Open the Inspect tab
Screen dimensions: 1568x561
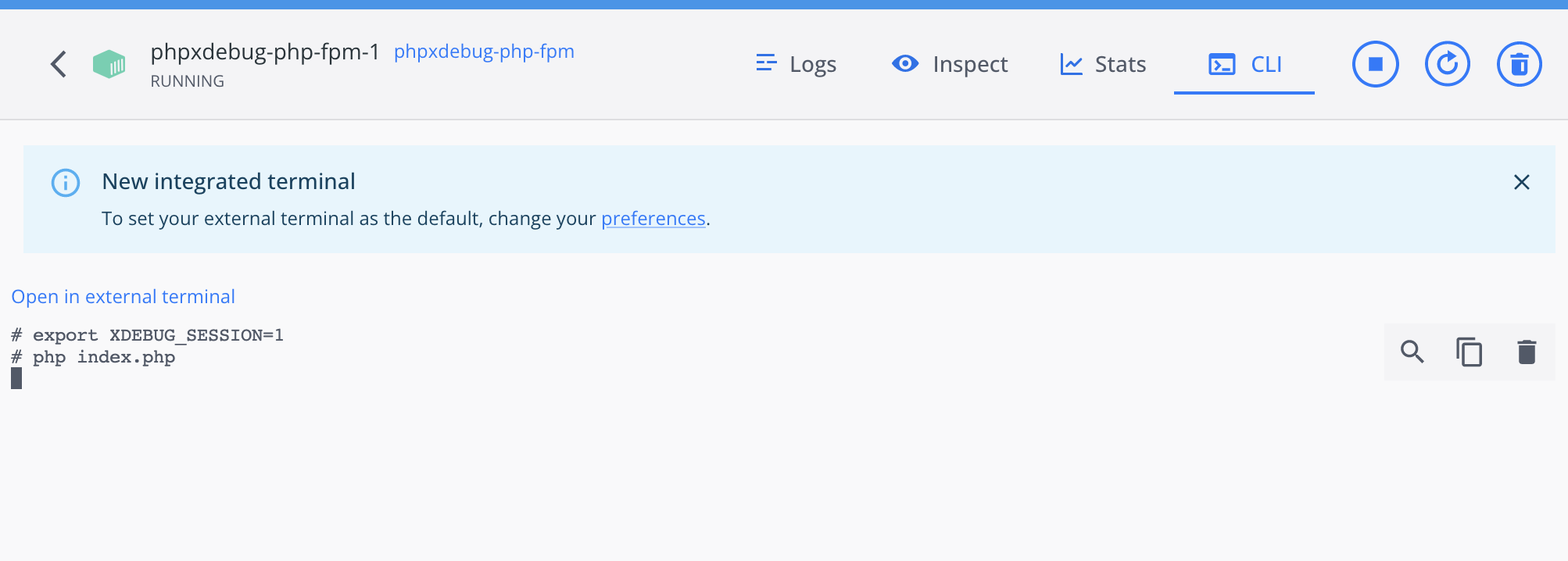coord(969,64)
